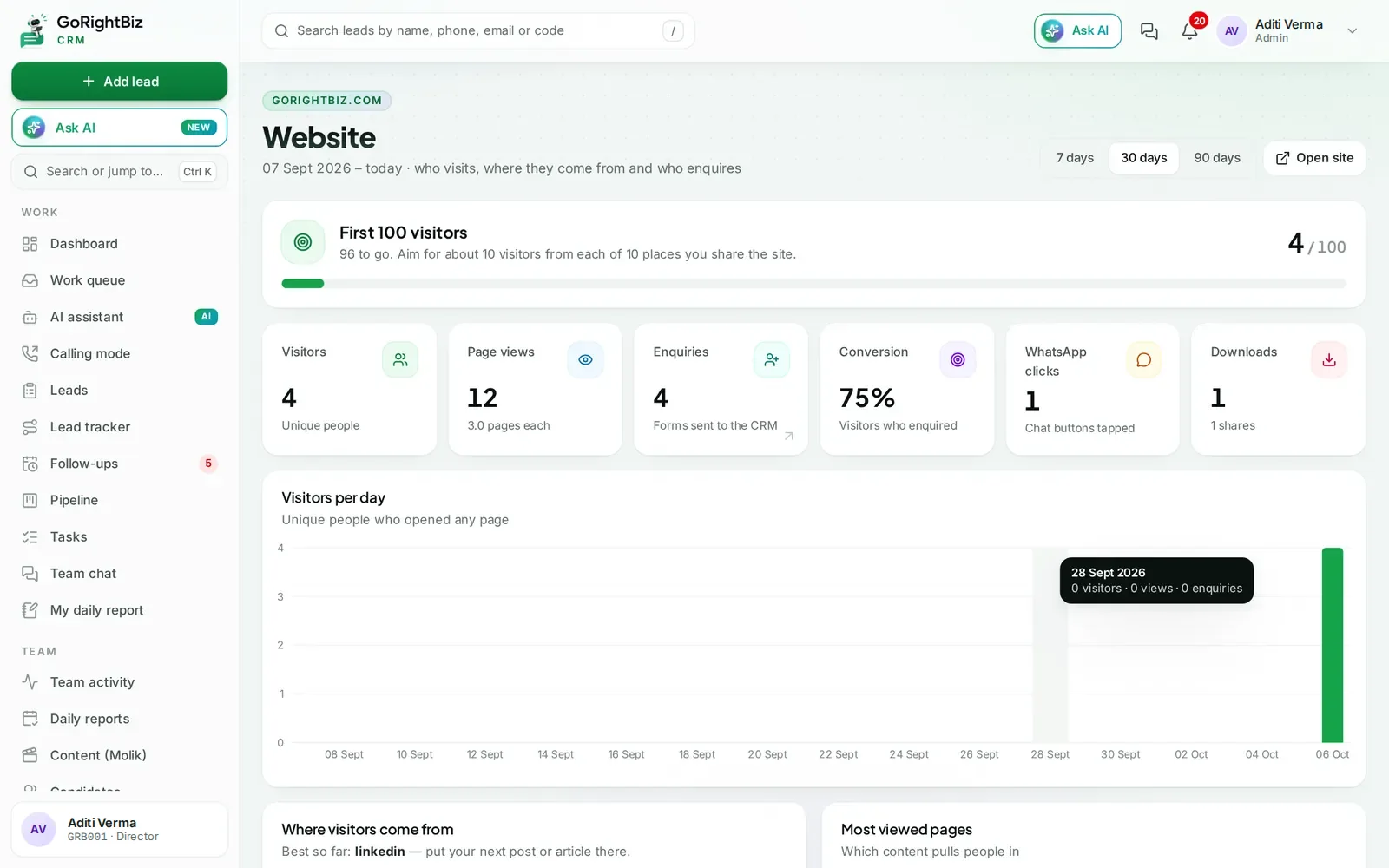Click the Team activity pulse icon

[x=30, y=682]
